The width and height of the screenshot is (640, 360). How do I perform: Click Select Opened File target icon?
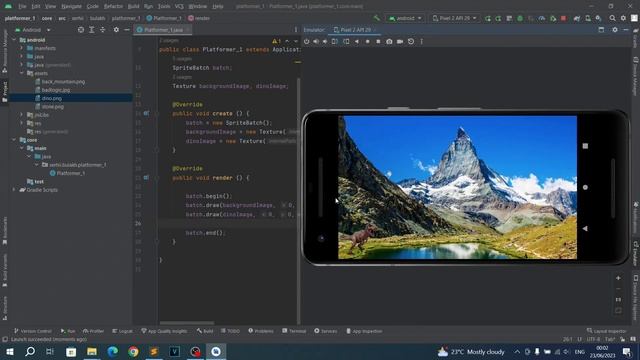(x=81, y=30)
